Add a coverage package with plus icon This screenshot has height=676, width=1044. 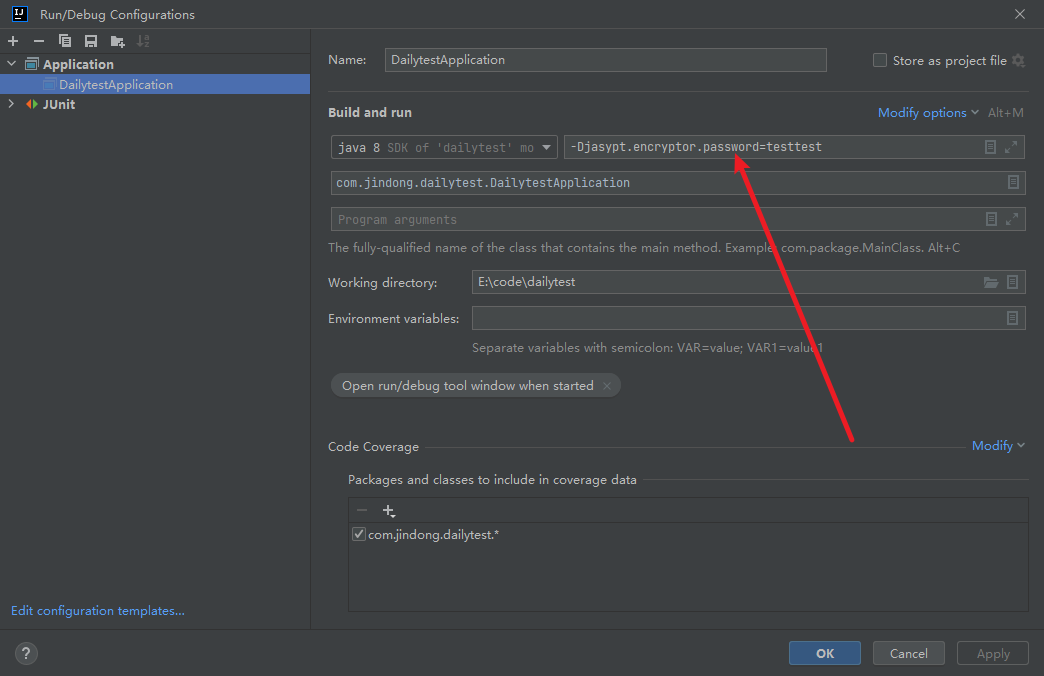(389, 511)
